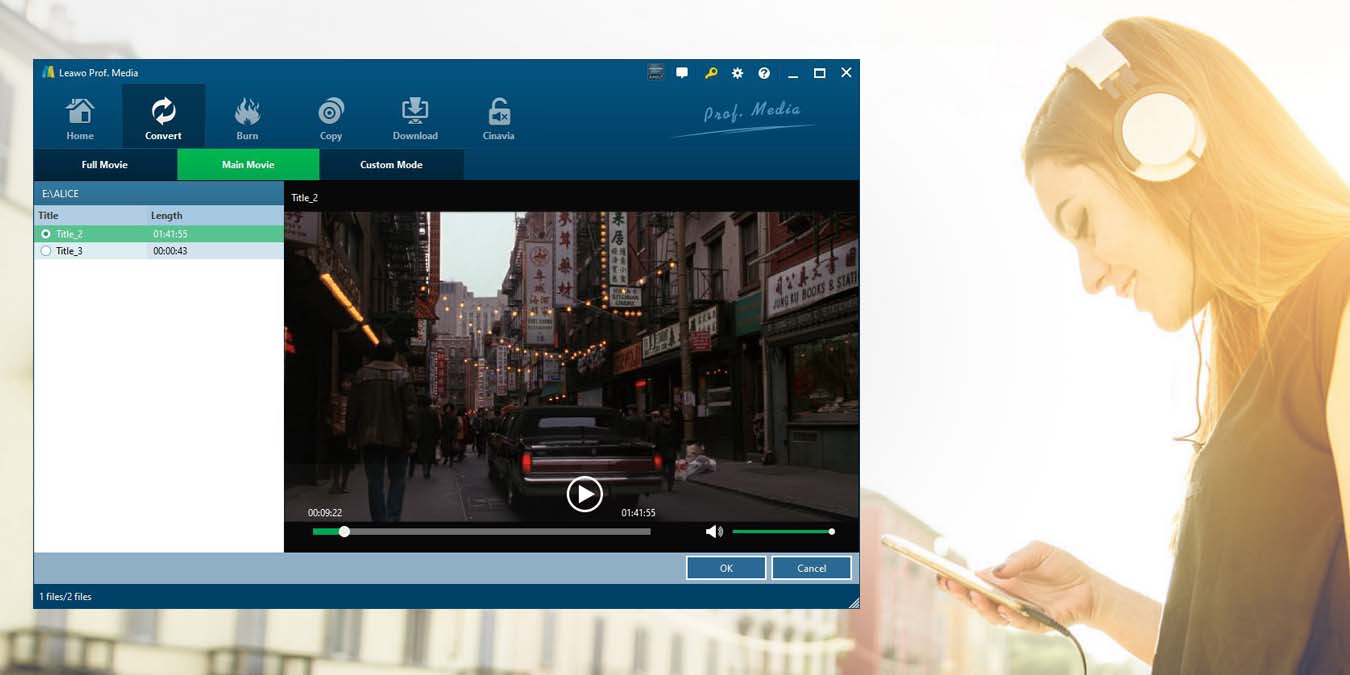This screenshot has height=675, width=1350.
Task: Play the video preview
Action: coord(584,494)
